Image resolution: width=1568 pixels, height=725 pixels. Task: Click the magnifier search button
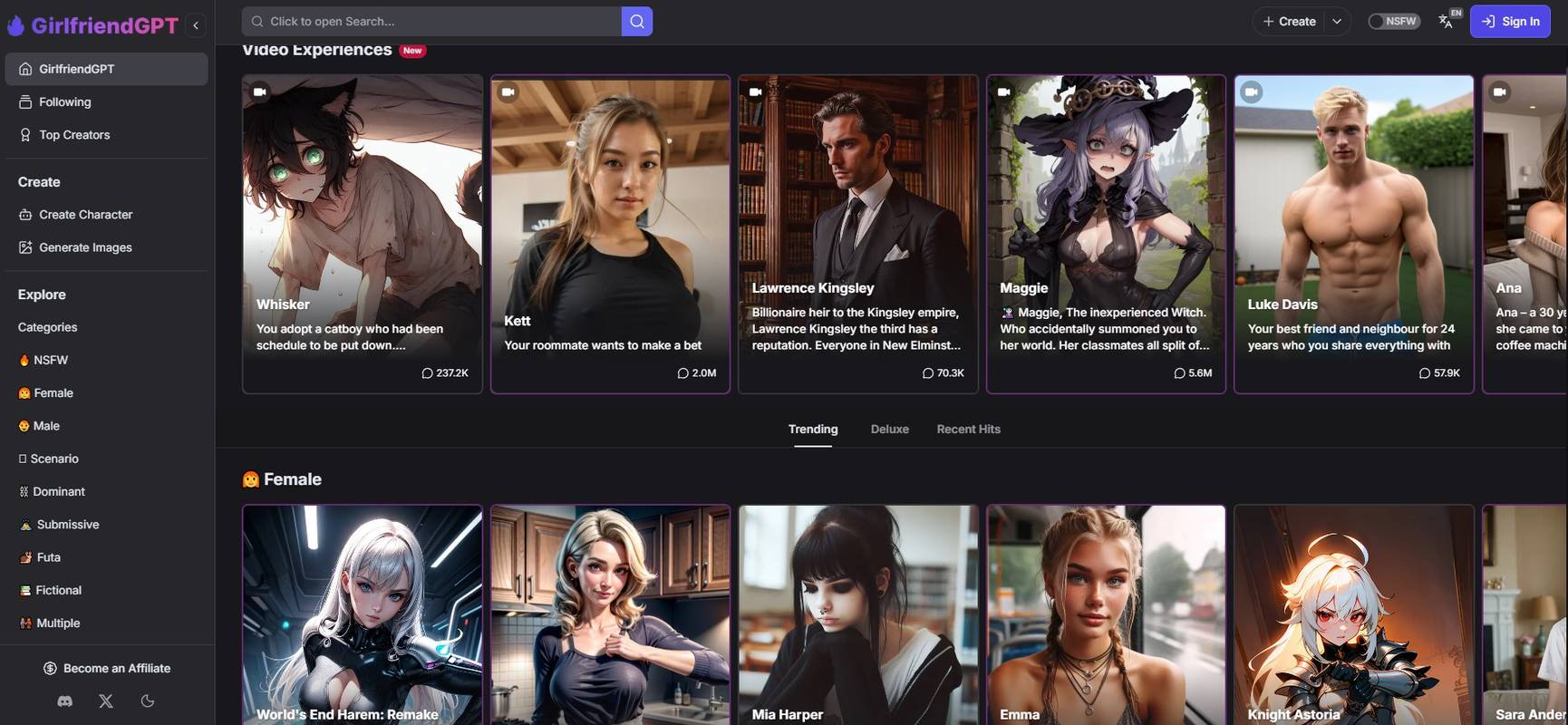point(637,21)
